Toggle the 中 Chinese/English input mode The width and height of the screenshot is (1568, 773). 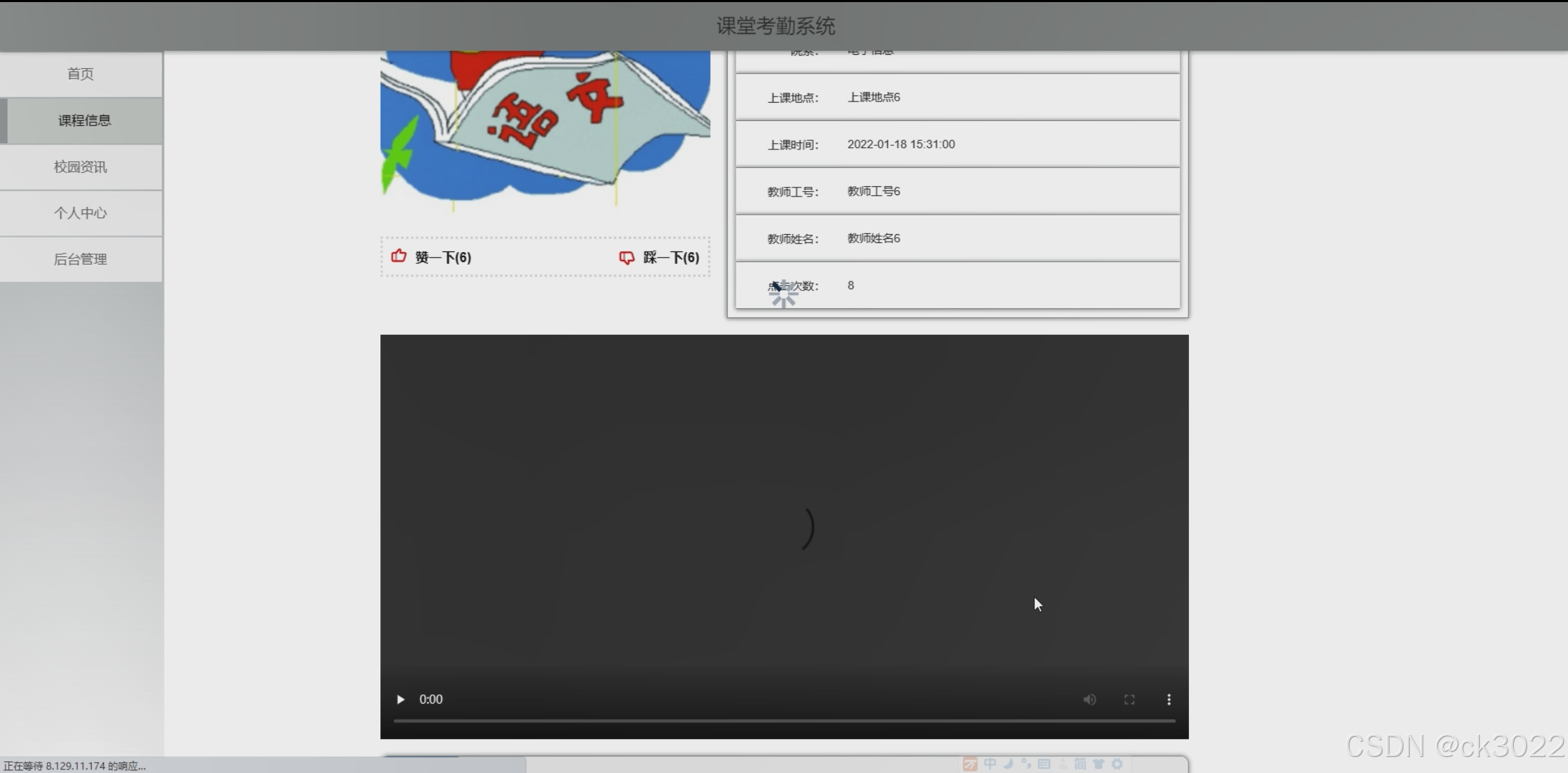(990, 764)
